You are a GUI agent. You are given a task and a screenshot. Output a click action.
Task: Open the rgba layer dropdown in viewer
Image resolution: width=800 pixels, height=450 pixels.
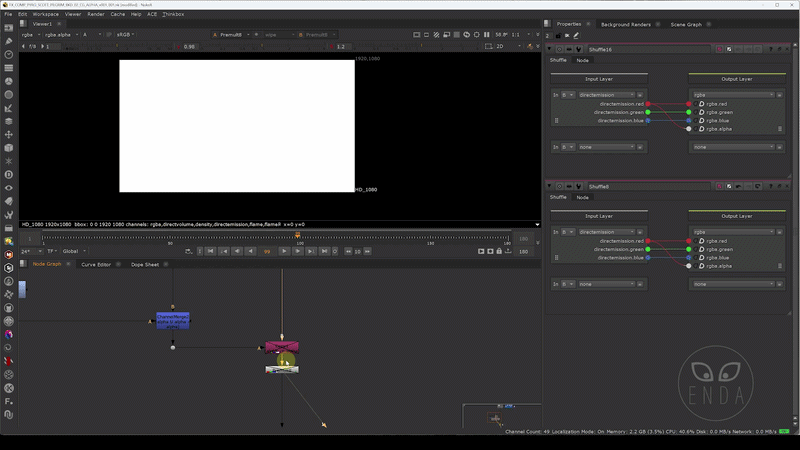click(31, 35)
